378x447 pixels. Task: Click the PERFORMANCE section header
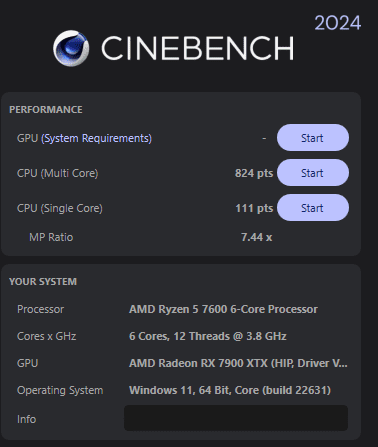[46, 110]
